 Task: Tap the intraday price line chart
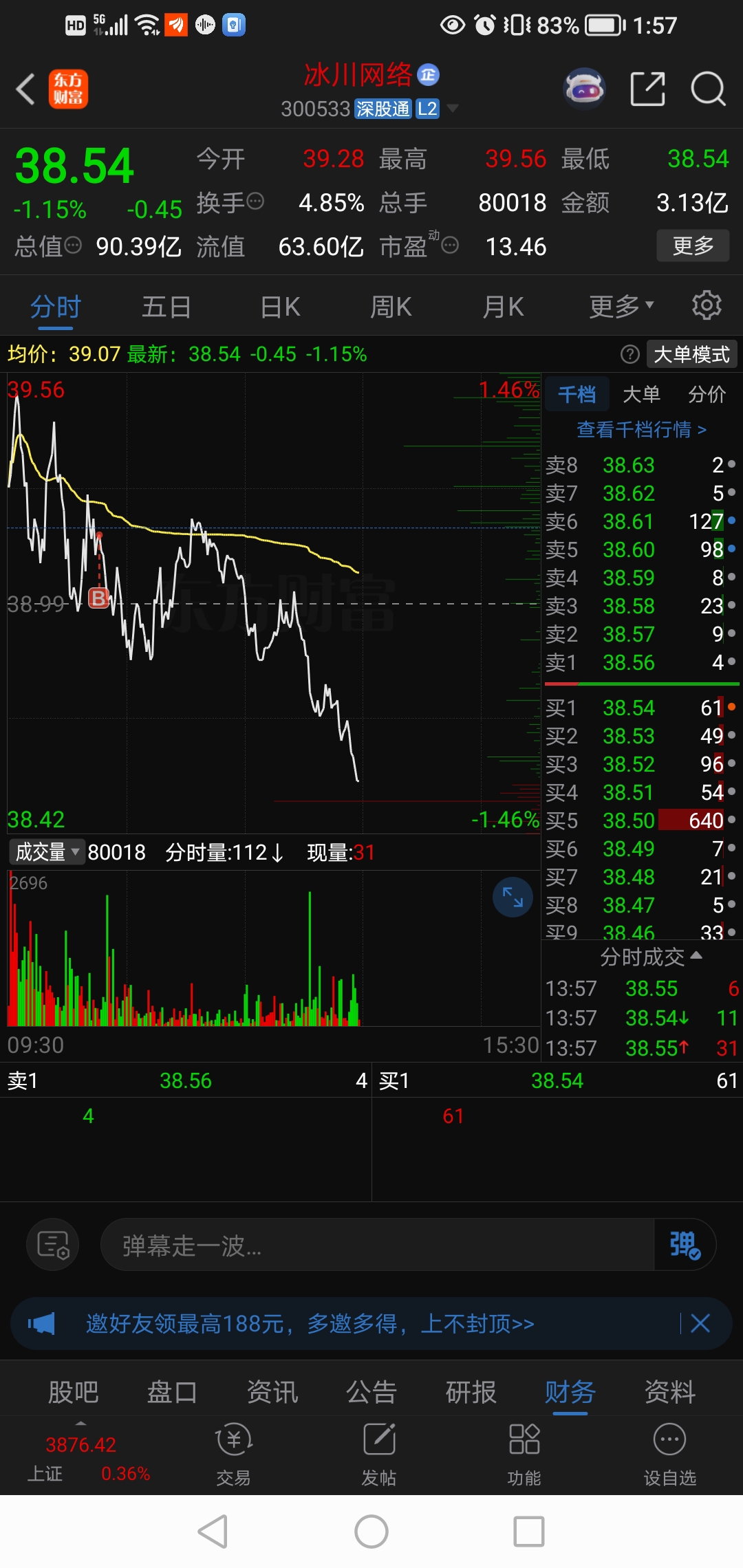[x=274, y=603]
